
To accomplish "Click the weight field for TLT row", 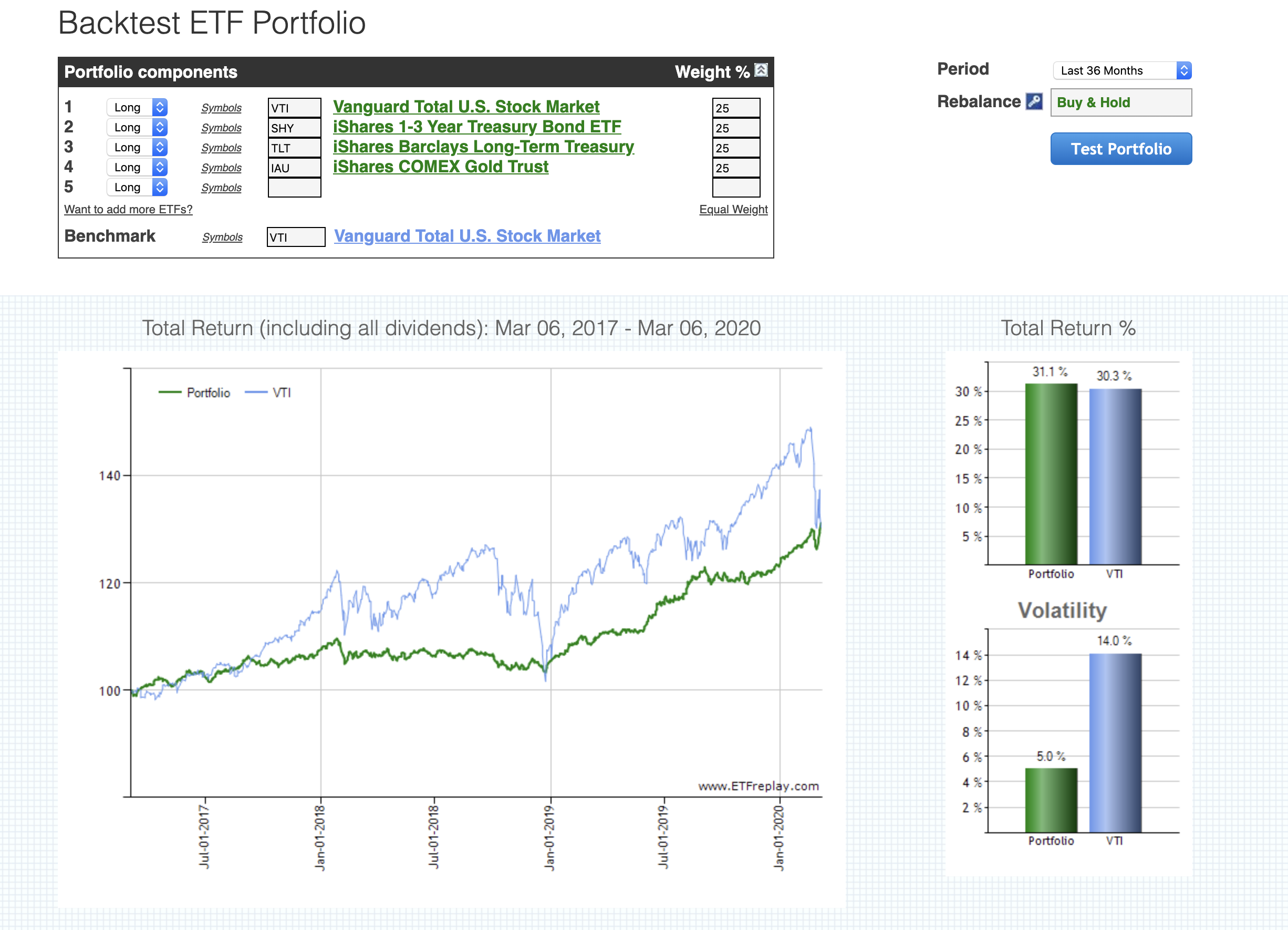I will pyautogui.click(x=736, y=148).
